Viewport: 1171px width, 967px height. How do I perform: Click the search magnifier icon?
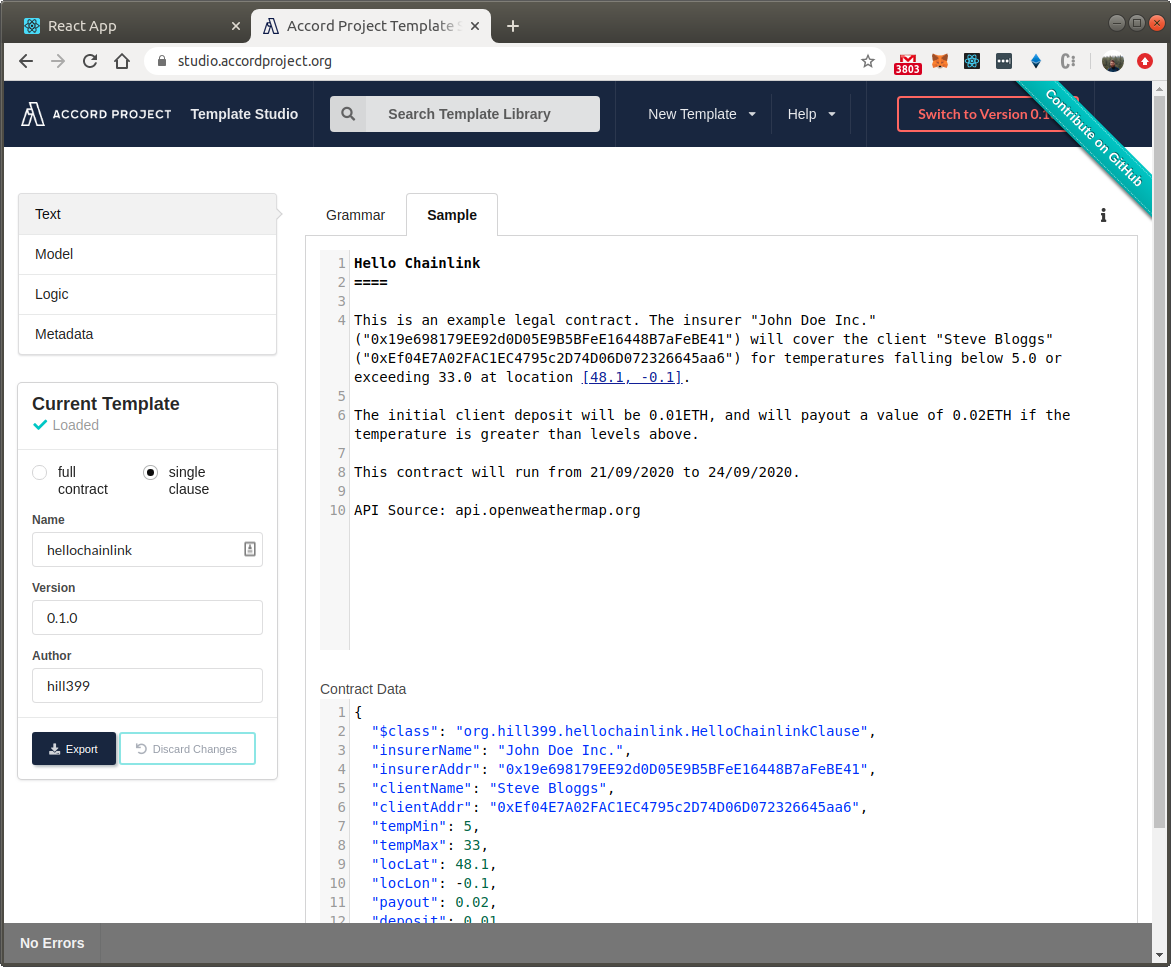[x=348, y=114]
